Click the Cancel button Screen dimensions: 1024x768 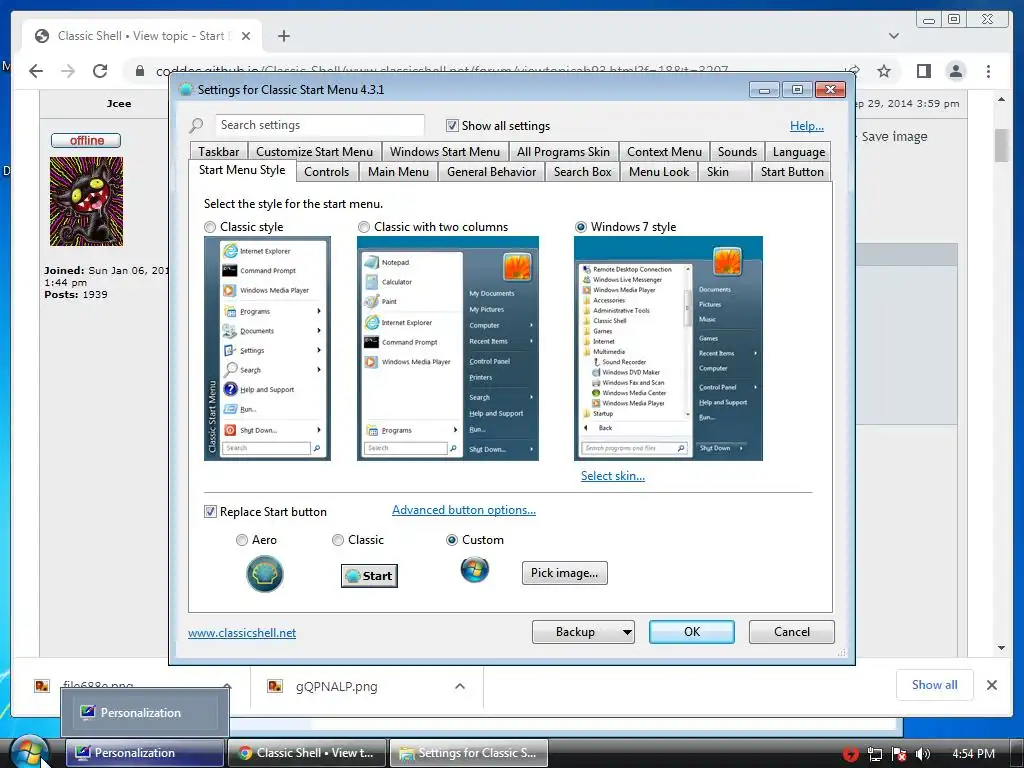792,632
